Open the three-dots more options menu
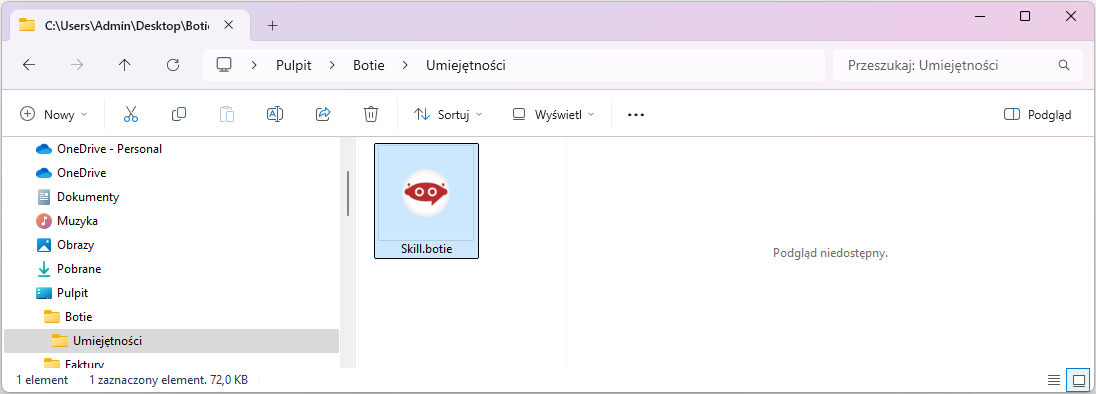The width and height of the screenshot is (1096, 394). point(635,115)
